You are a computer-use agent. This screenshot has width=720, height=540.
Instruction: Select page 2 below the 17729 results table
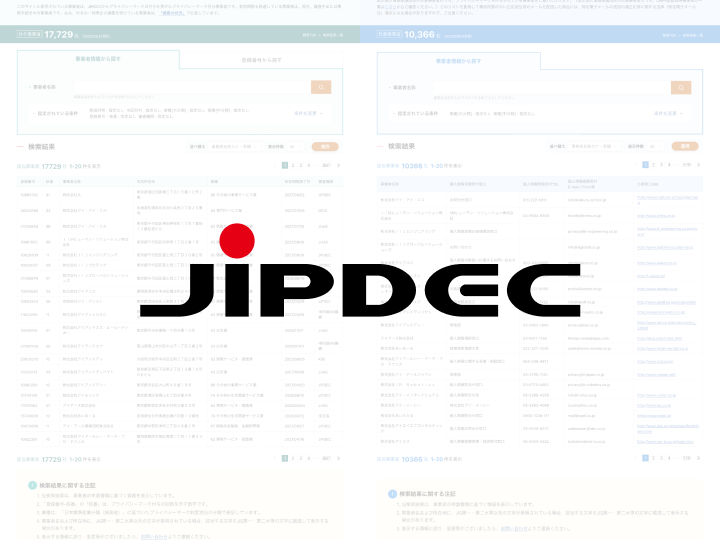[x=293, y=458]
